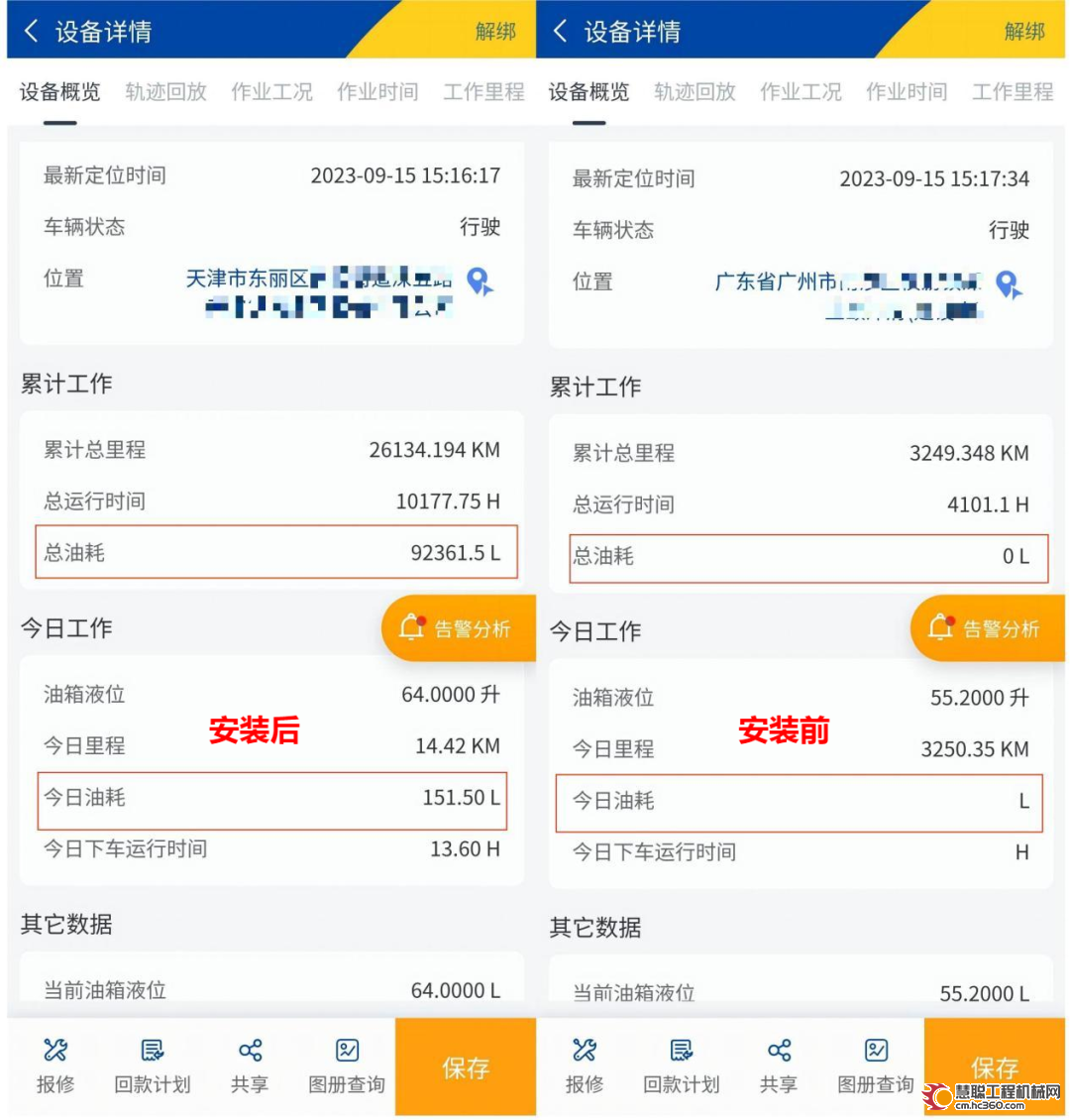
Task: Open map pin beside Tianjin location
Action: pos(480,281)
